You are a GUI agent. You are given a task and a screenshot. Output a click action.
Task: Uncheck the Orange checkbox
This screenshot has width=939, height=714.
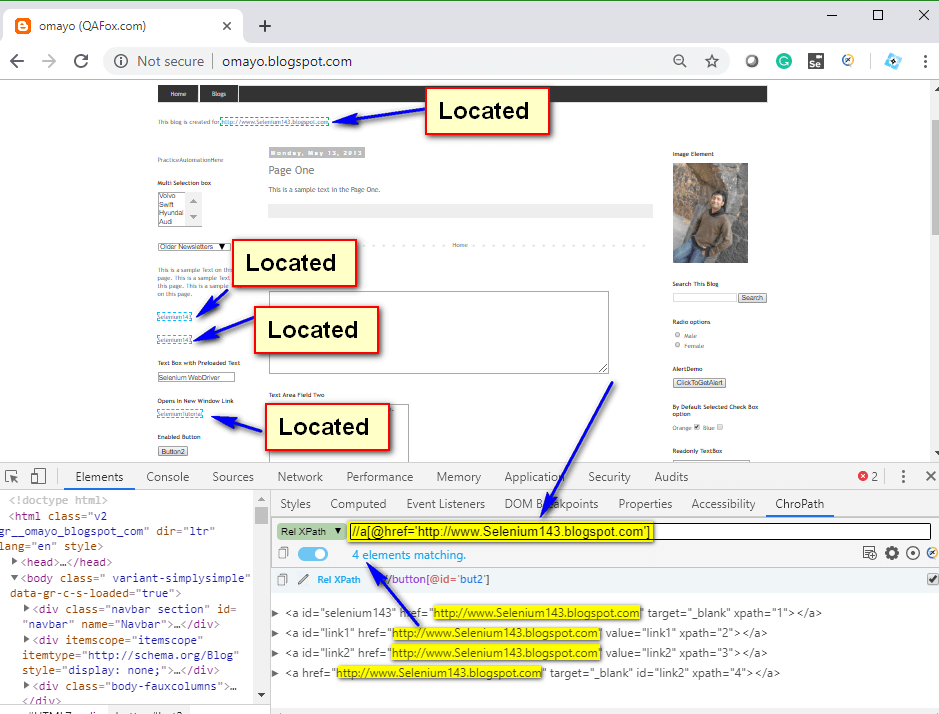click(697, 427)
